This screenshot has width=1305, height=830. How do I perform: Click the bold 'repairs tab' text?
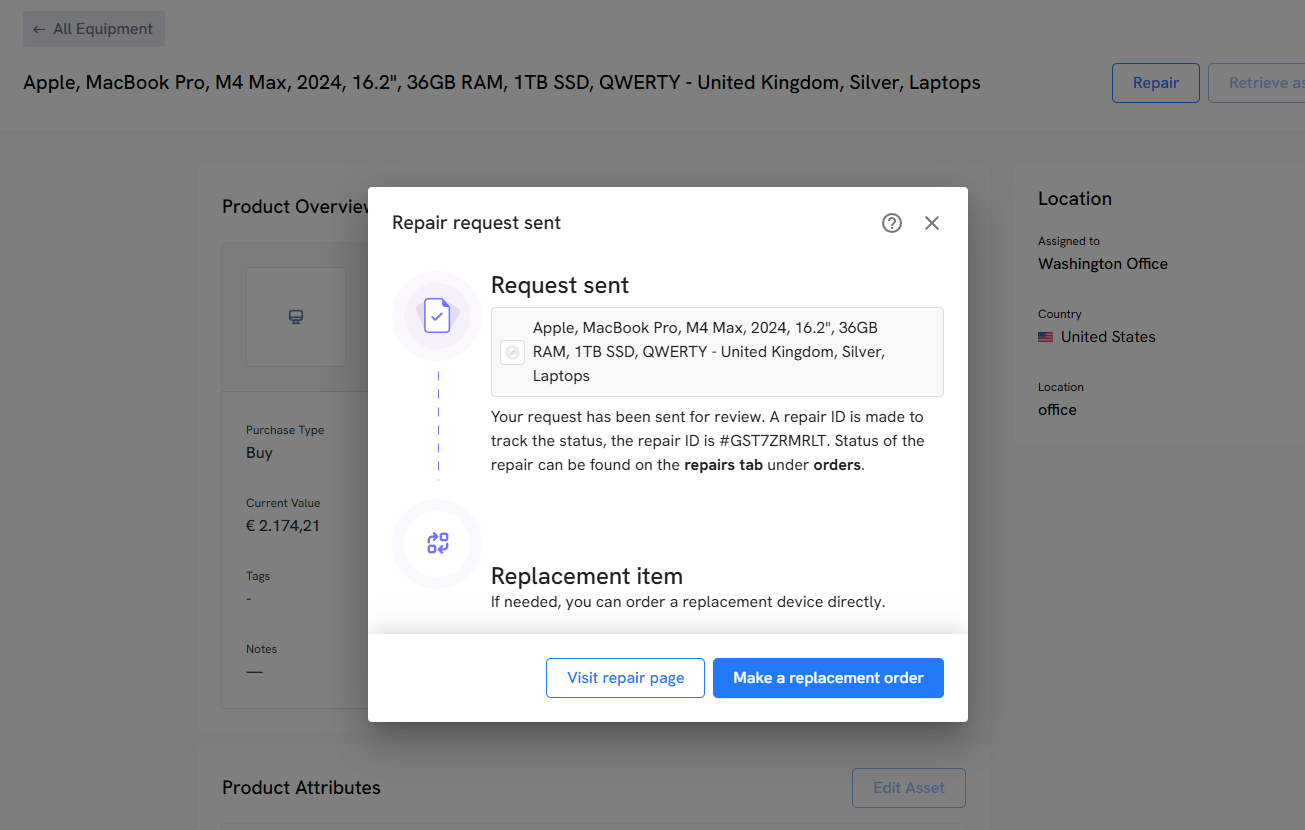pos(724,465)
